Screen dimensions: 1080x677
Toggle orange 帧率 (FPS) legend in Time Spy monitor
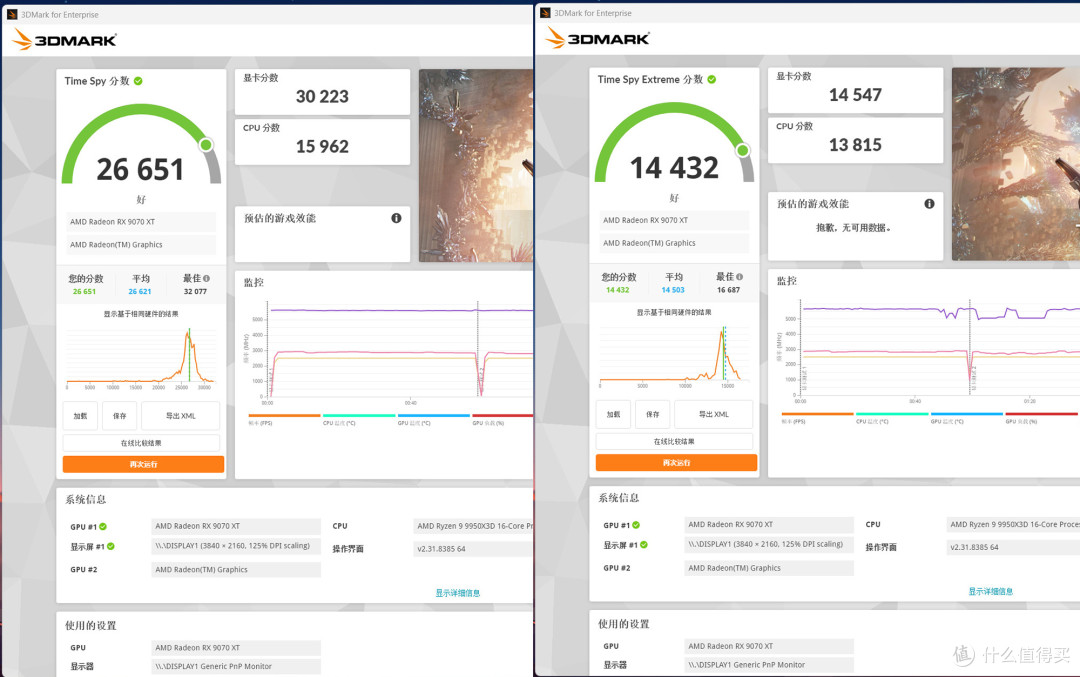284,419
